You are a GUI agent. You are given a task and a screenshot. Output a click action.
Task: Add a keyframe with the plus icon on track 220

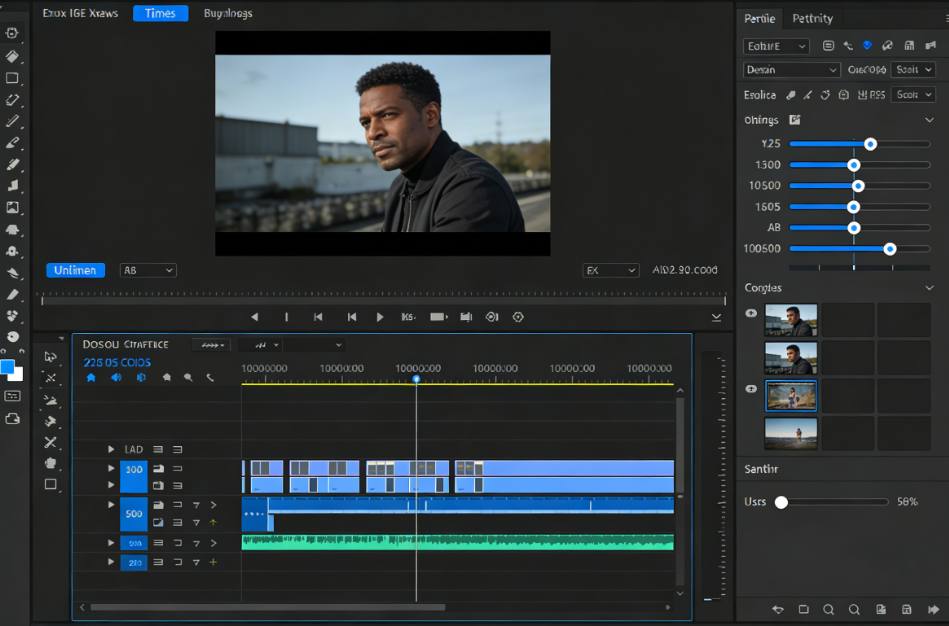tap(213, 562)
